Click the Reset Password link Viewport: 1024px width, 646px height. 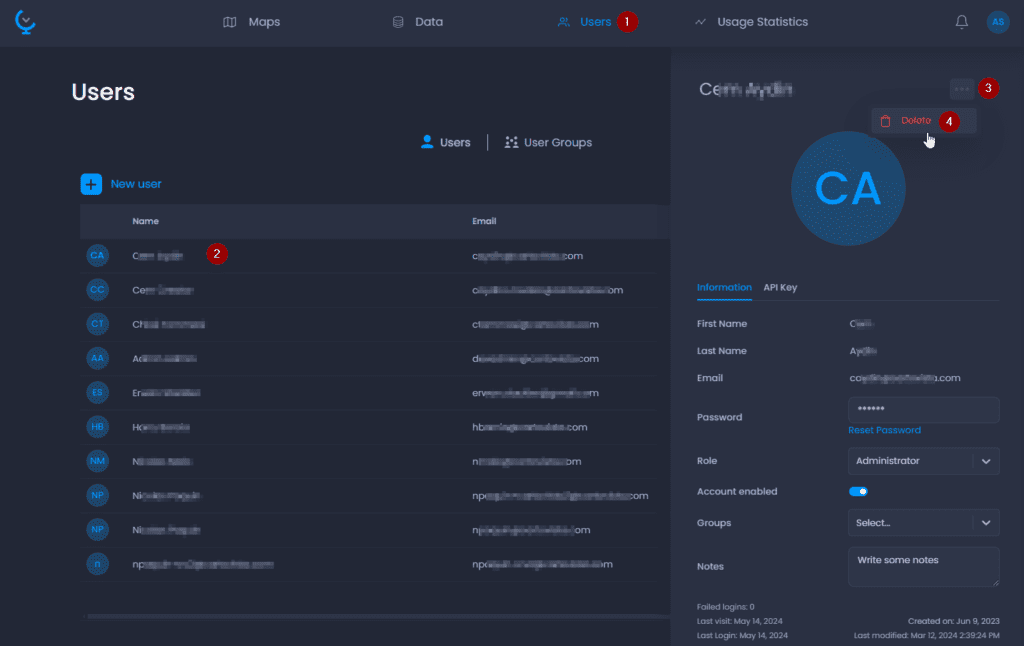coord(884,430)
